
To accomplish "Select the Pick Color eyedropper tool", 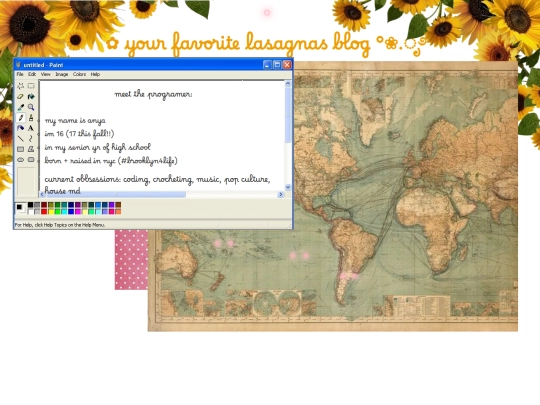I will pyautogui.click(x=21, y=107).
